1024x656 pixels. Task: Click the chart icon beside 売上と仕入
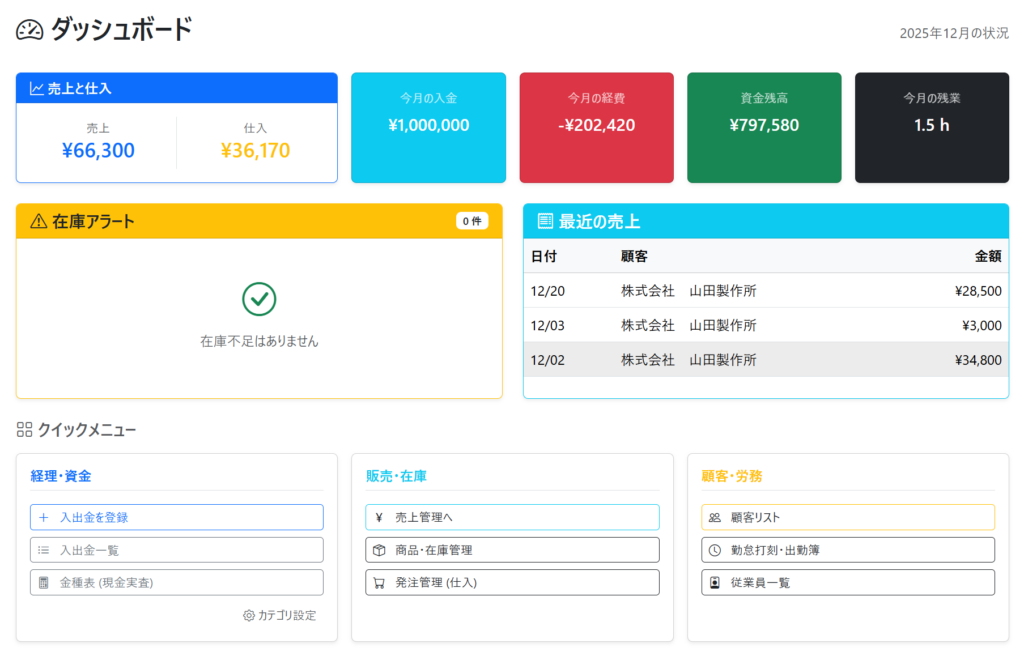pyautogui.click(x=37, y=88)
